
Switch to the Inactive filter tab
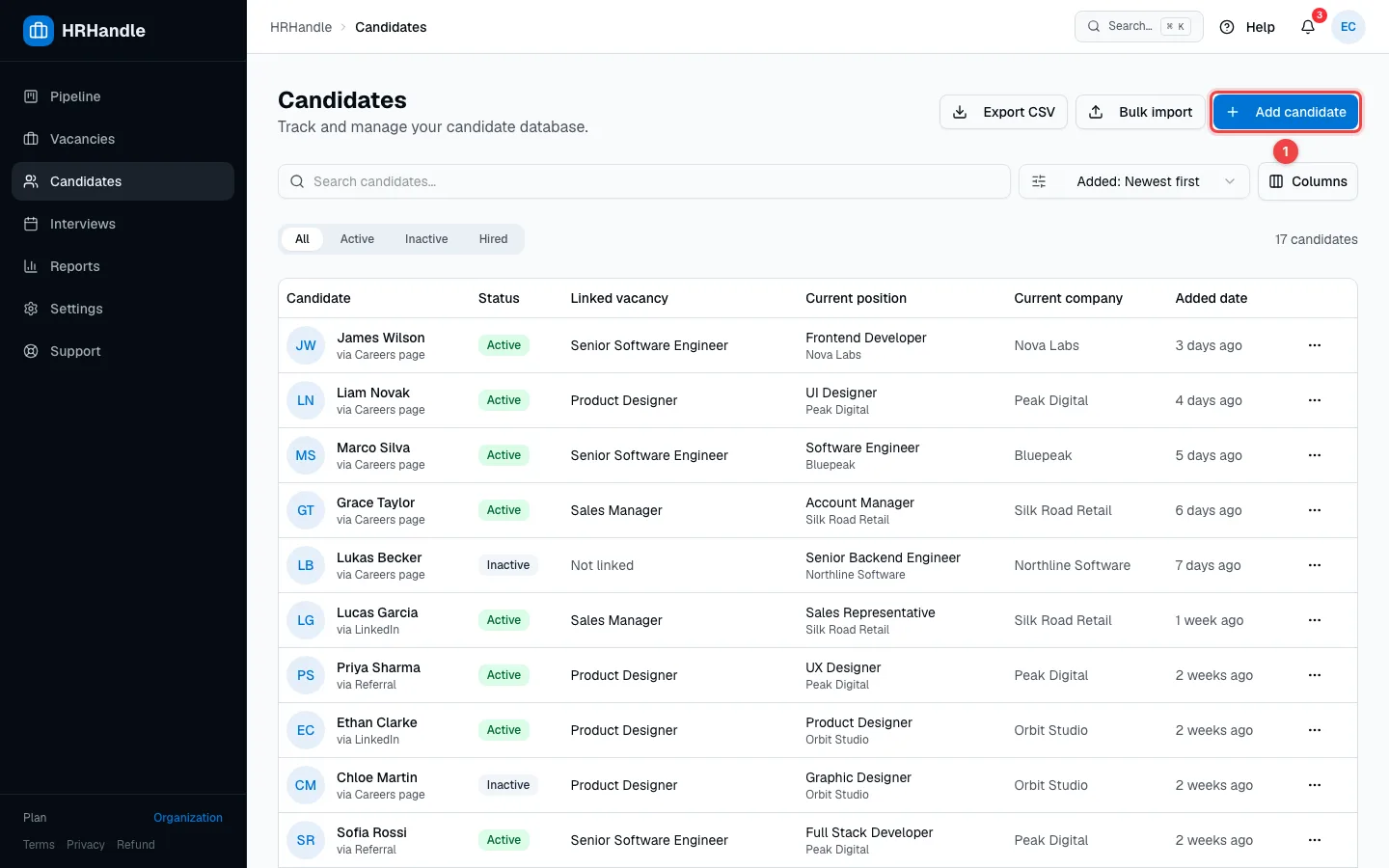(x=426, y=239)
